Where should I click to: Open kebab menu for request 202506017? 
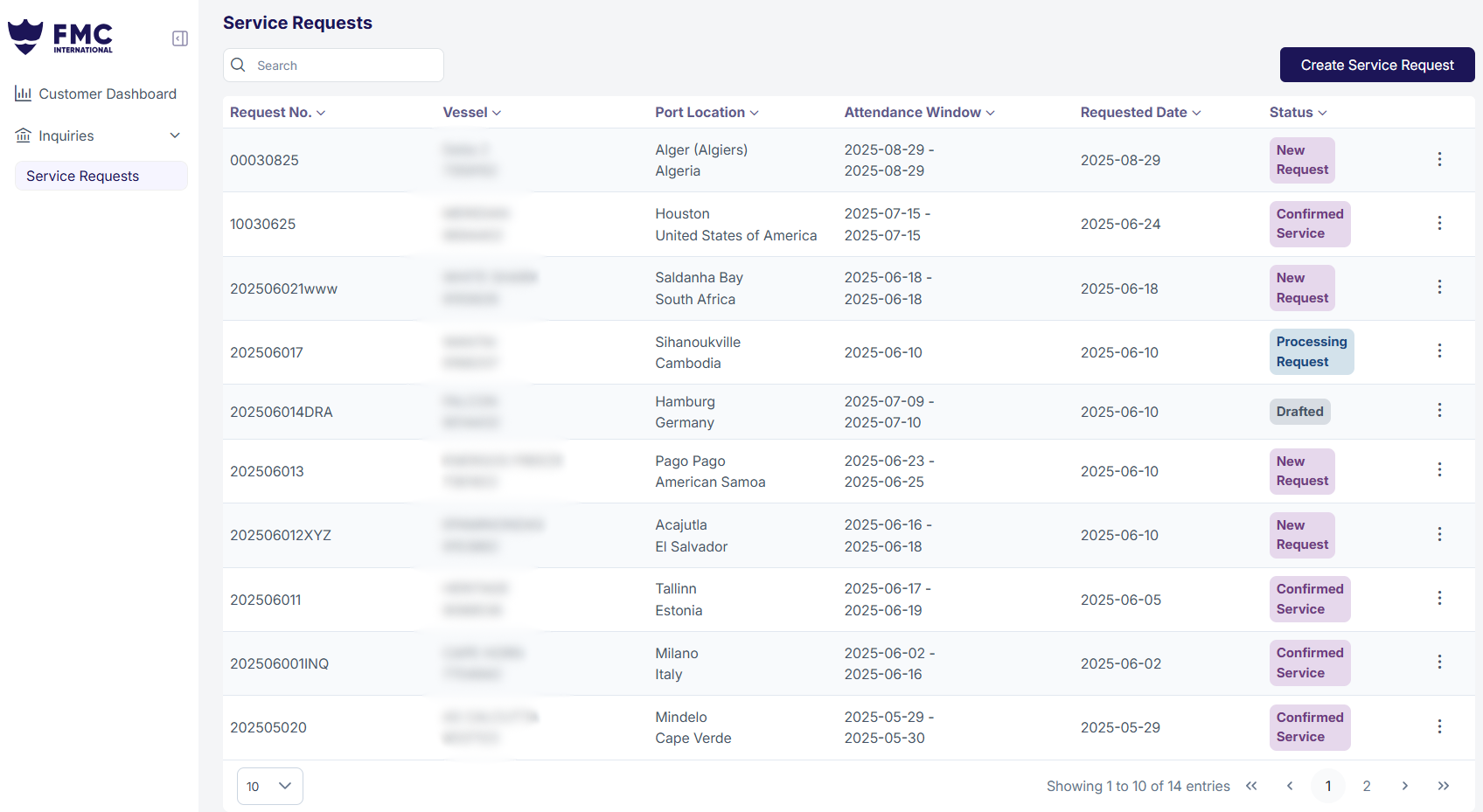[1439, 351]
